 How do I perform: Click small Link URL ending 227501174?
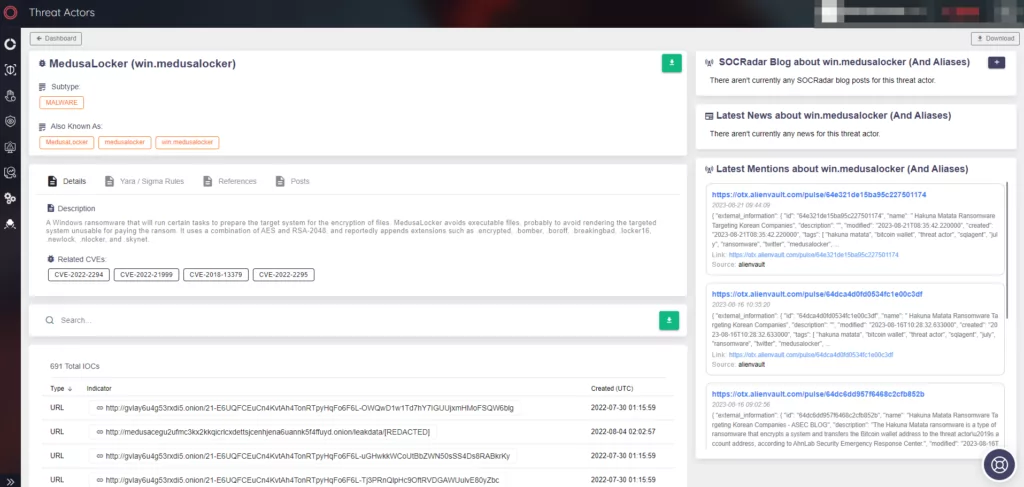click(x=814, y=255)
